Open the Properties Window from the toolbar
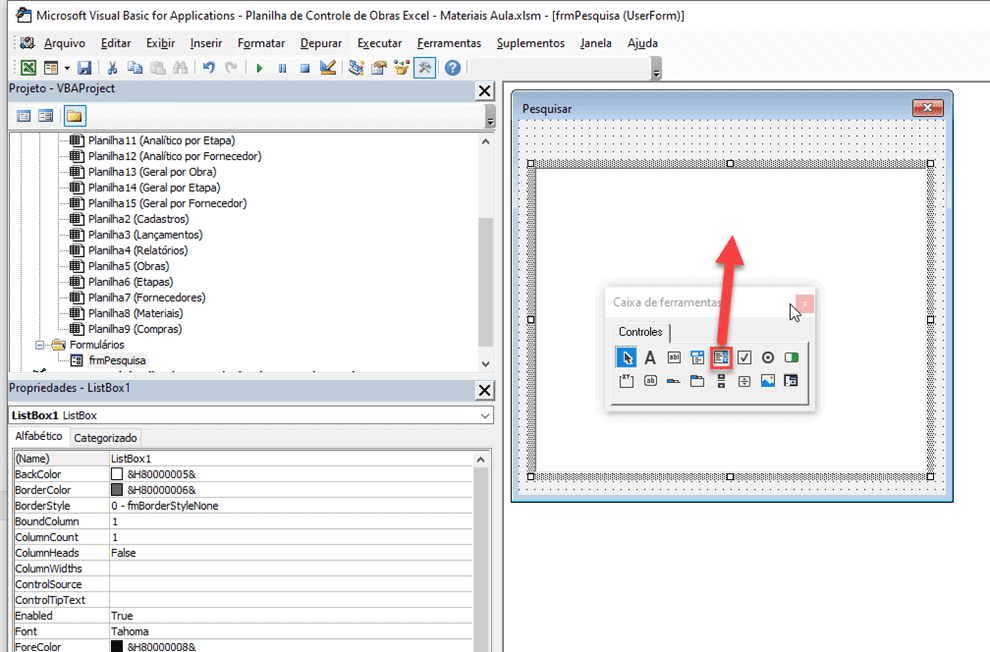Viewport: 990px width, 652px height. pos(379,68)
